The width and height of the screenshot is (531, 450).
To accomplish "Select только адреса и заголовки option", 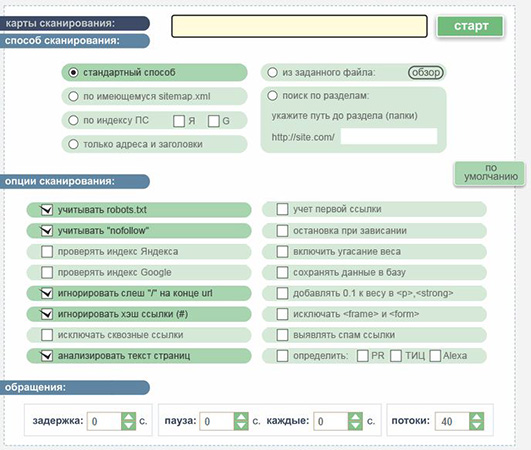I will (x=73, y=144).
